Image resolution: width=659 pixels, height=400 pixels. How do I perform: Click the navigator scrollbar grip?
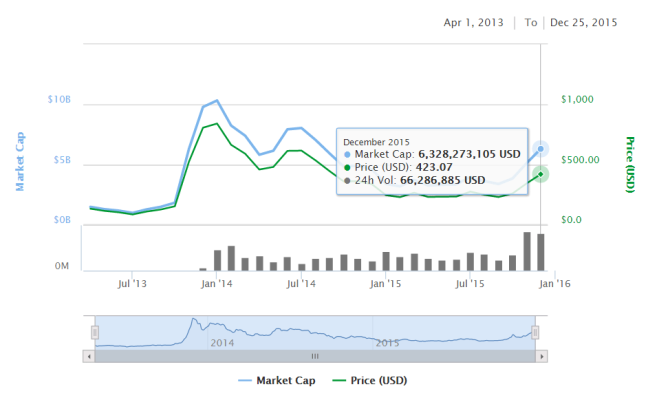315,356
